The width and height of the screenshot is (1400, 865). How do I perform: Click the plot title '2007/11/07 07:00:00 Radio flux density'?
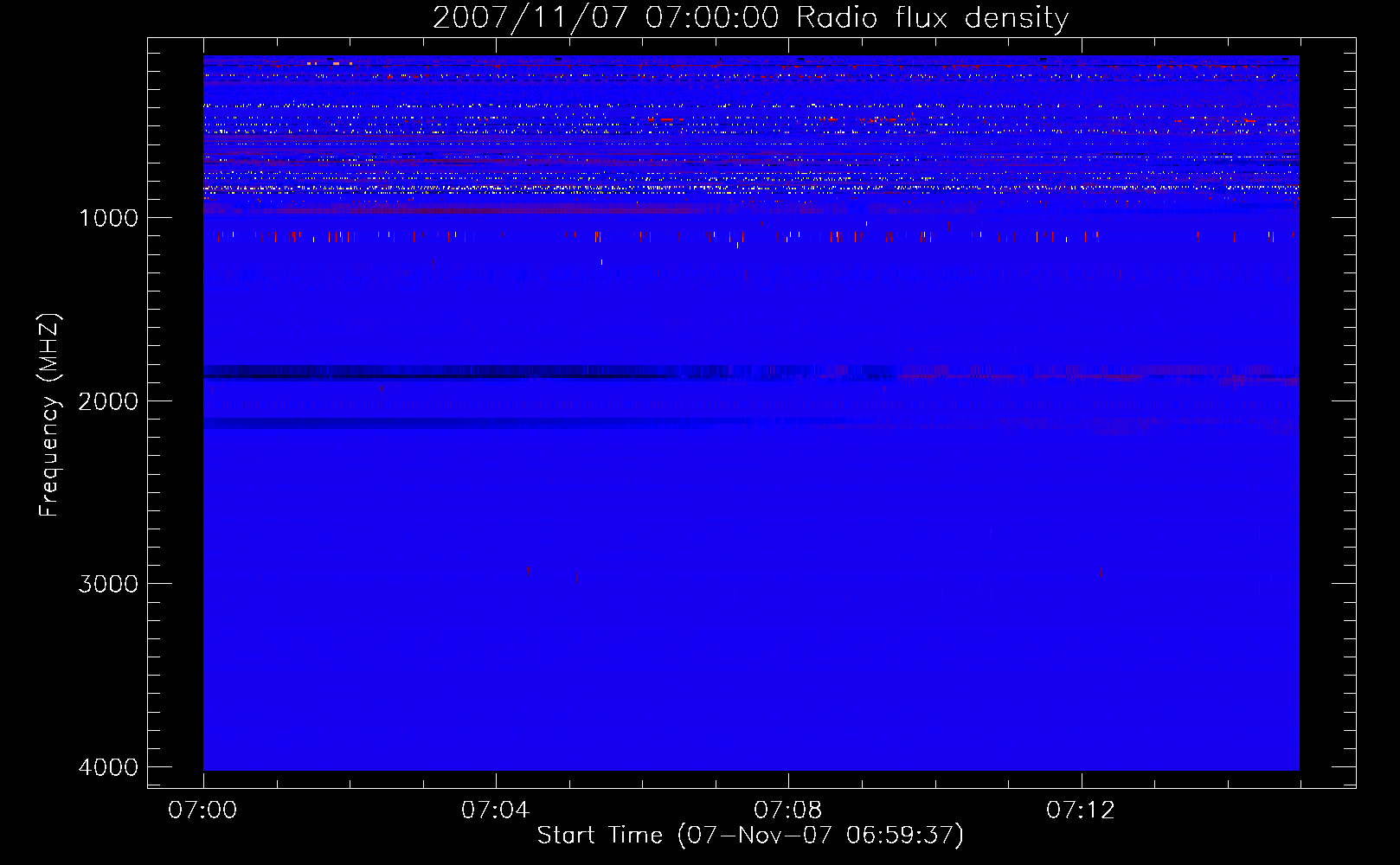(x=750, y=18)
